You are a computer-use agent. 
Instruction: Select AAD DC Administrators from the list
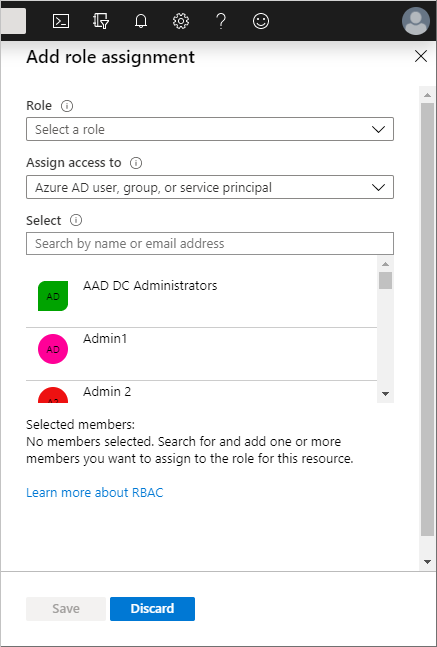click(x=201, y=296)
